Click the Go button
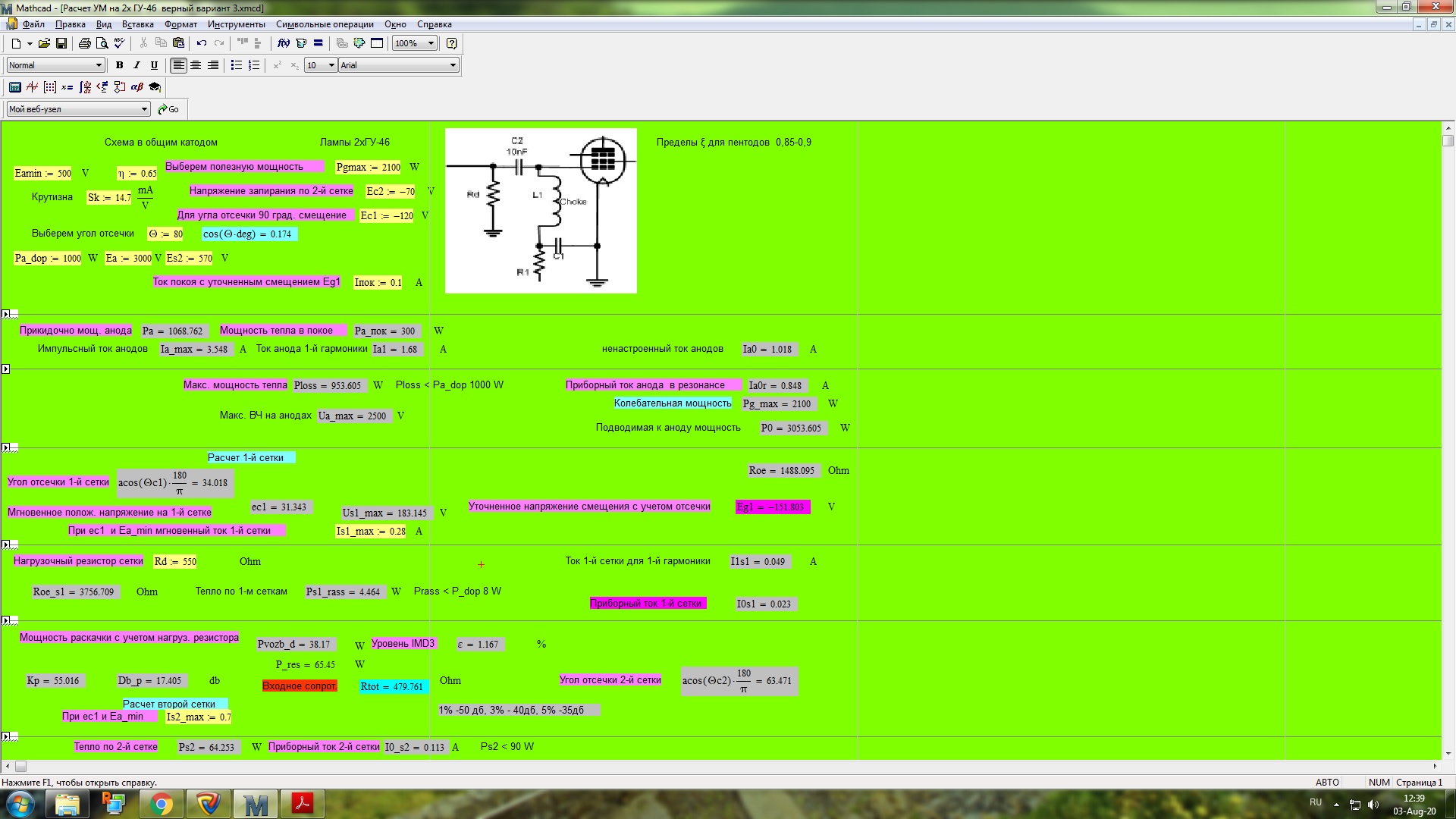Image resolution: width=1456 pixels, height=819 pixels. tap(168, 109)
